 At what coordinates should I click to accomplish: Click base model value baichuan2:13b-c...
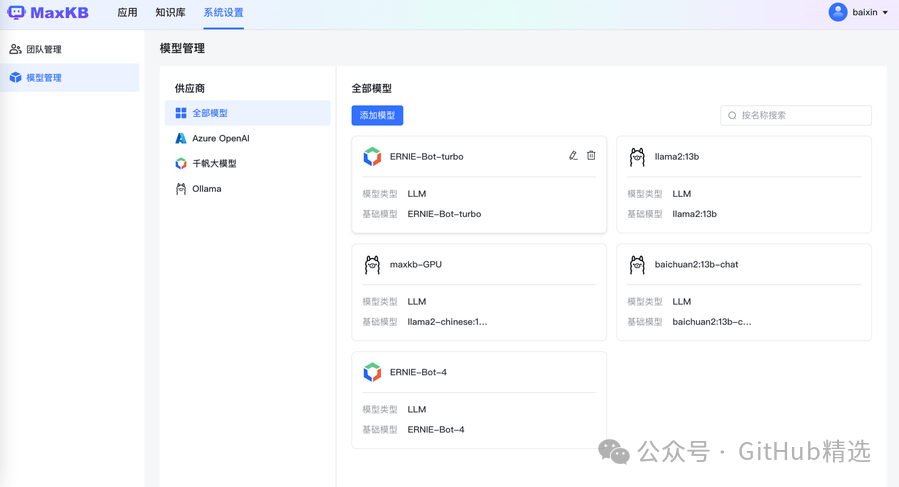point(712,322)
